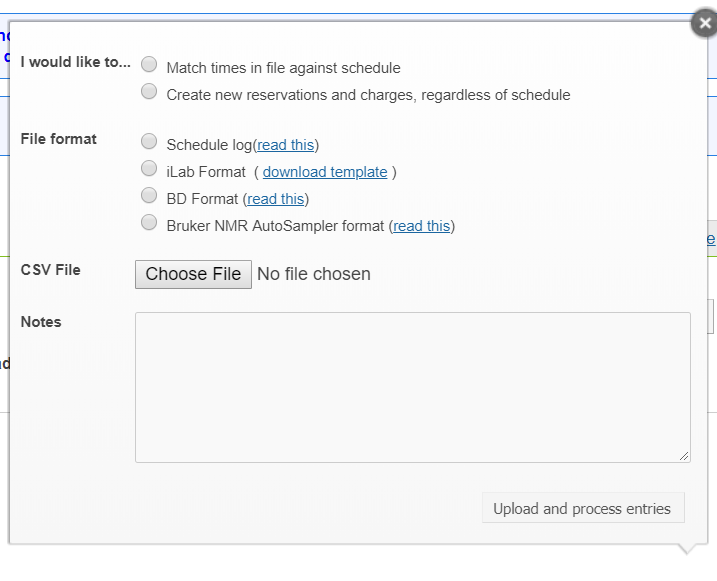
Task: Click the 'Bruker NMR AutoSampler format' label text
Action: (x=275, y=226)
